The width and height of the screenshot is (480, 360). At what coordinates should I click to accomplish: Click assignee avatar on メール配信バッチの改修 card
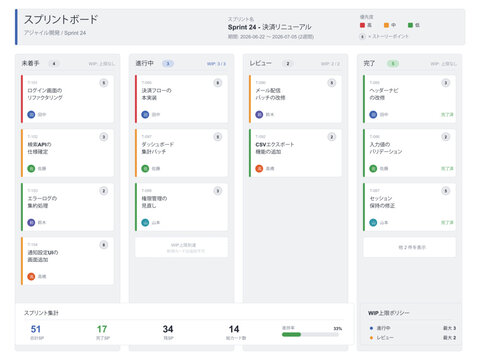coord(259,114)
